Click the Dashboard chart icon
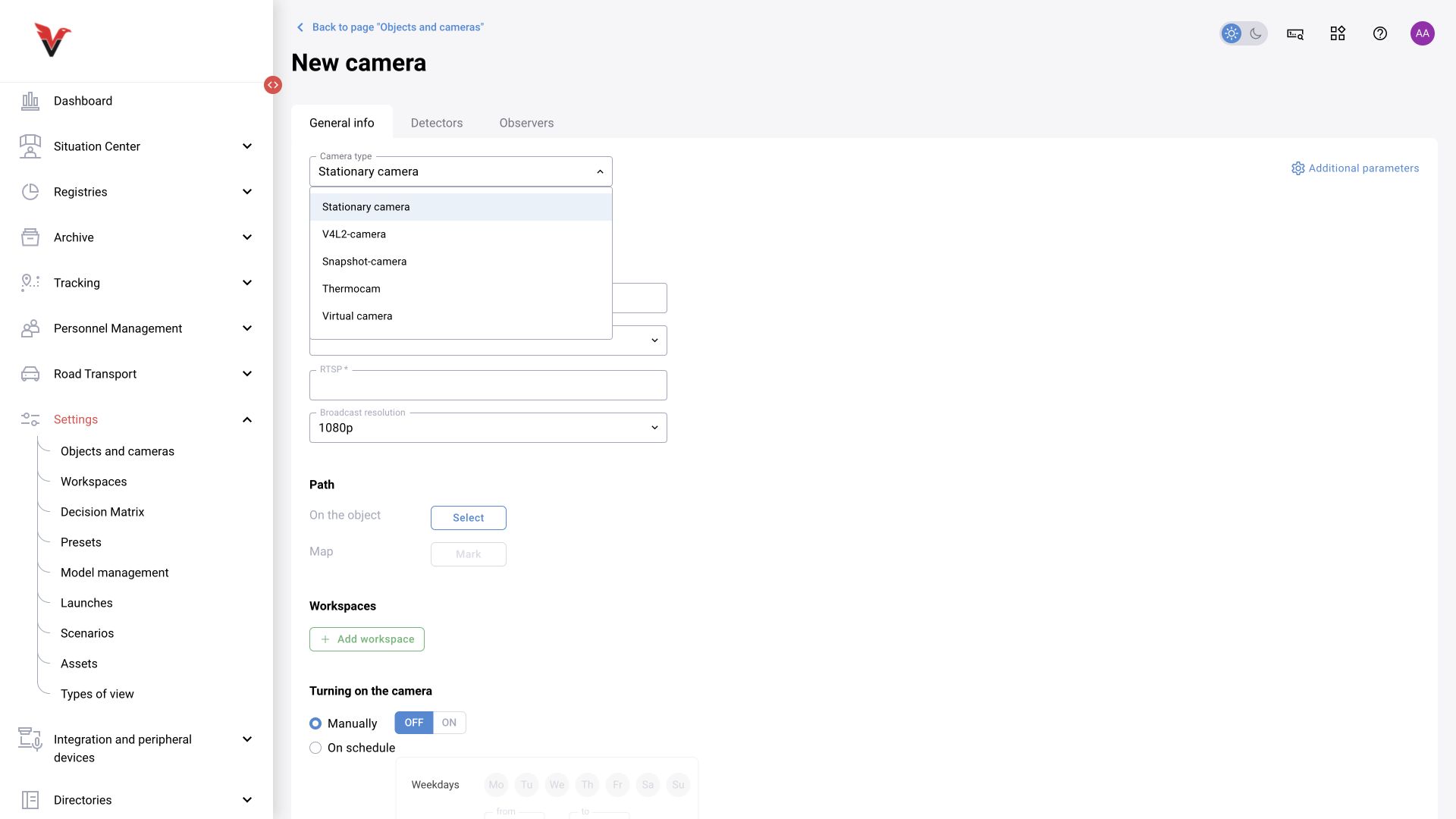 [x=30, y=101]
